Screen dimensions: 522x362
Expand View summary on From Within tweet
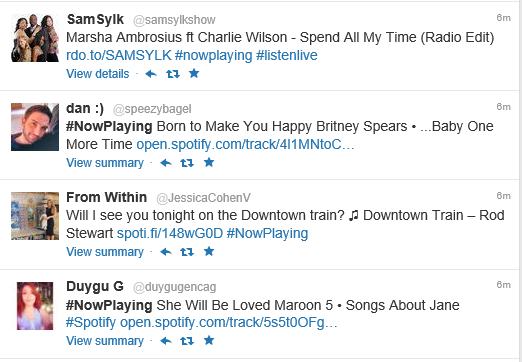105,252
